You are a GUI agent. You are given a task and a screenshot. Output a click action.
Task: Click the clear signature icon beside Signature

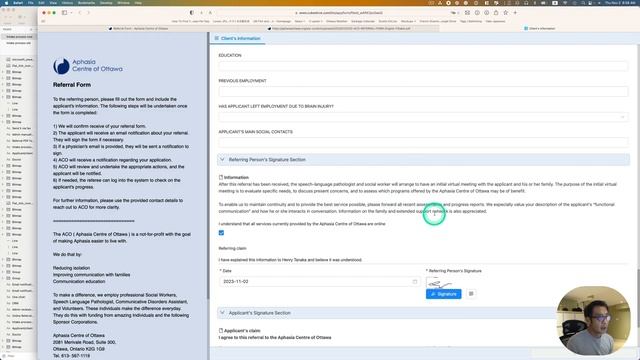tap(471, 294)
